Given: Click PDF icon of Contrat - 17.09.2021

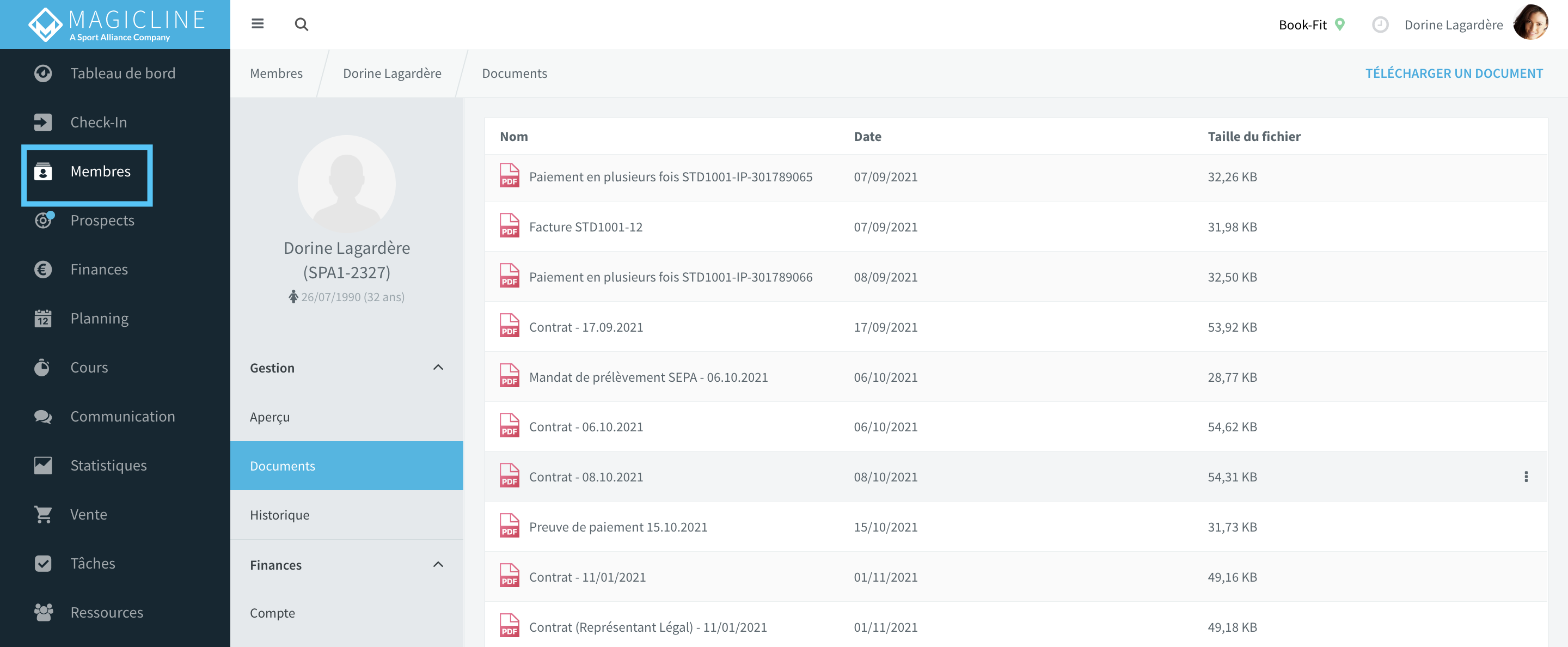Looking at the screenshot, I should click(509, 326).
